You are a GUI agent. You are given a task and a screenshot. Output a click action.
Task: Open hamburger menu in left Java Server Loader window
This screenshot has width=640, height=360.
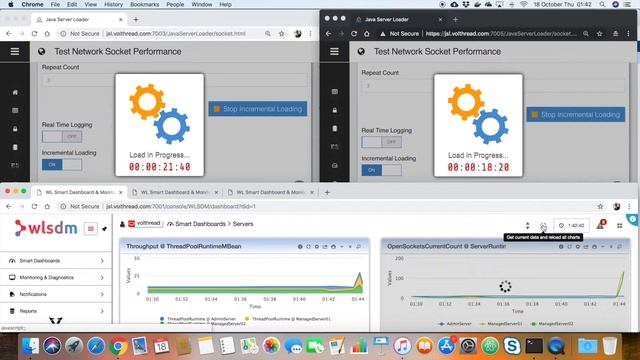[x=15, y=51]
